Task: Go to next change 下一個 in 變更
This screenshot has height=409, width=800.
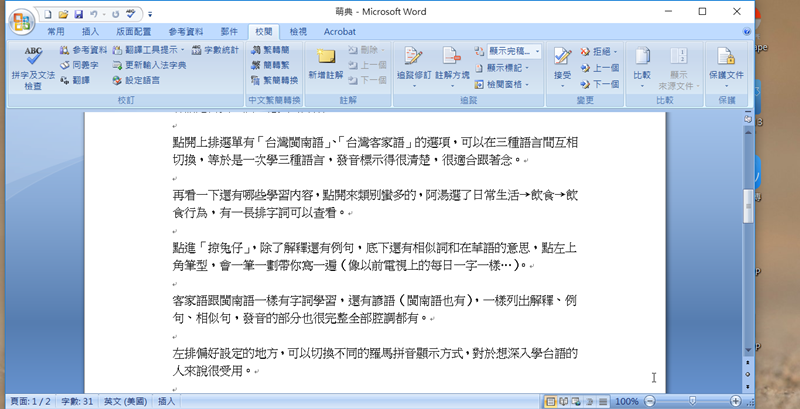Action: click(599, 84)
